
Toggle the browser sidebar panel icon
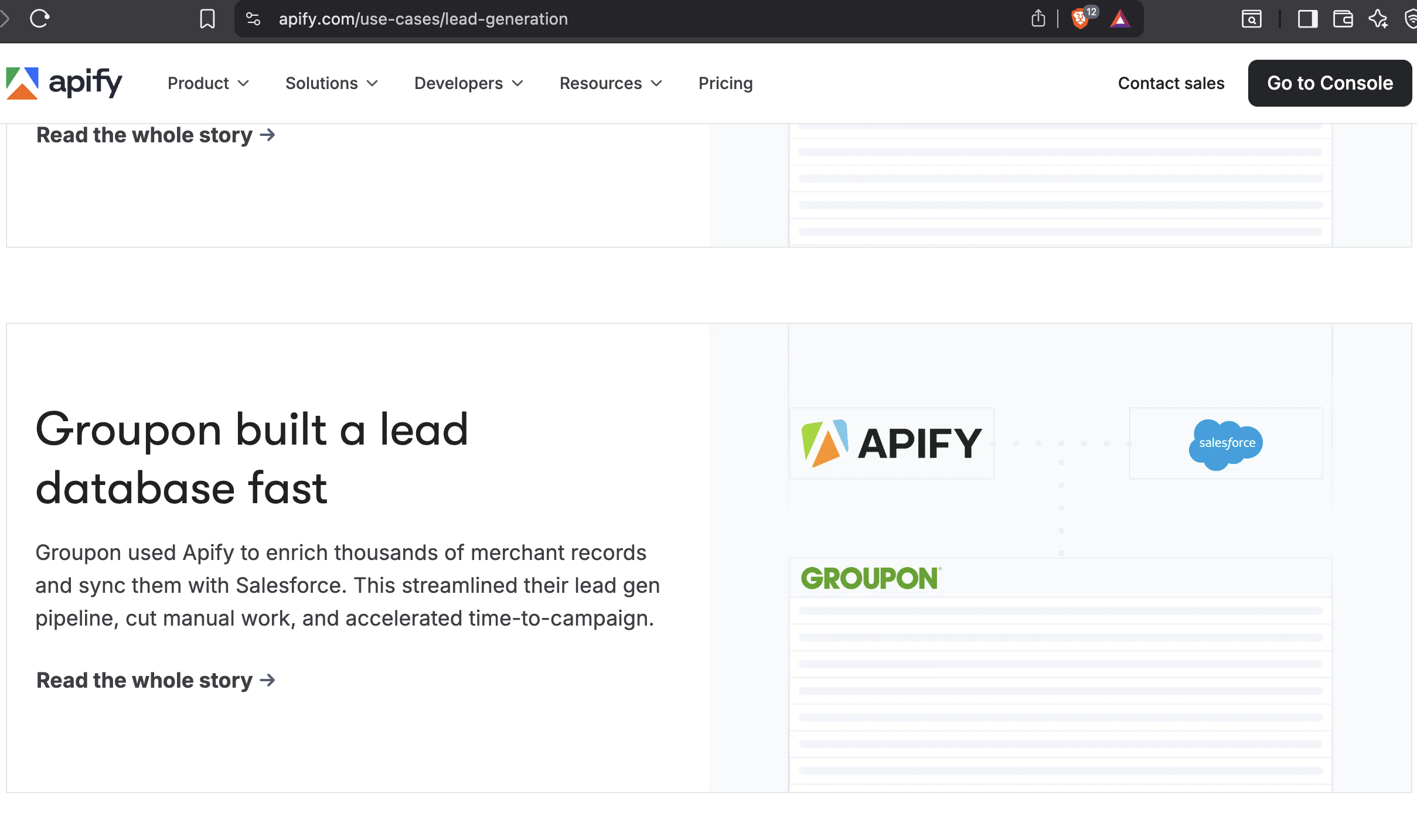[1307, 19]
